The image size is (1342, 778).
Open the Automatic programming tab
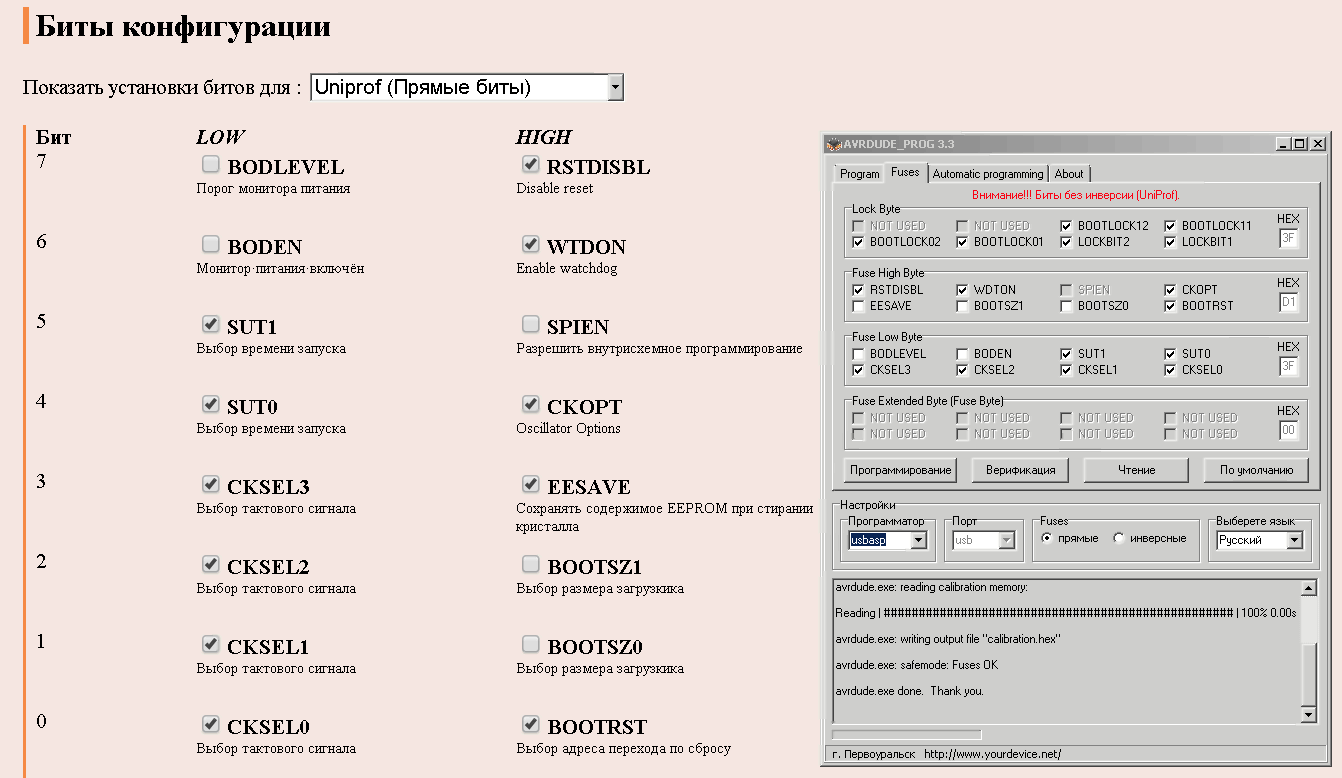click(x=987, y=174)
